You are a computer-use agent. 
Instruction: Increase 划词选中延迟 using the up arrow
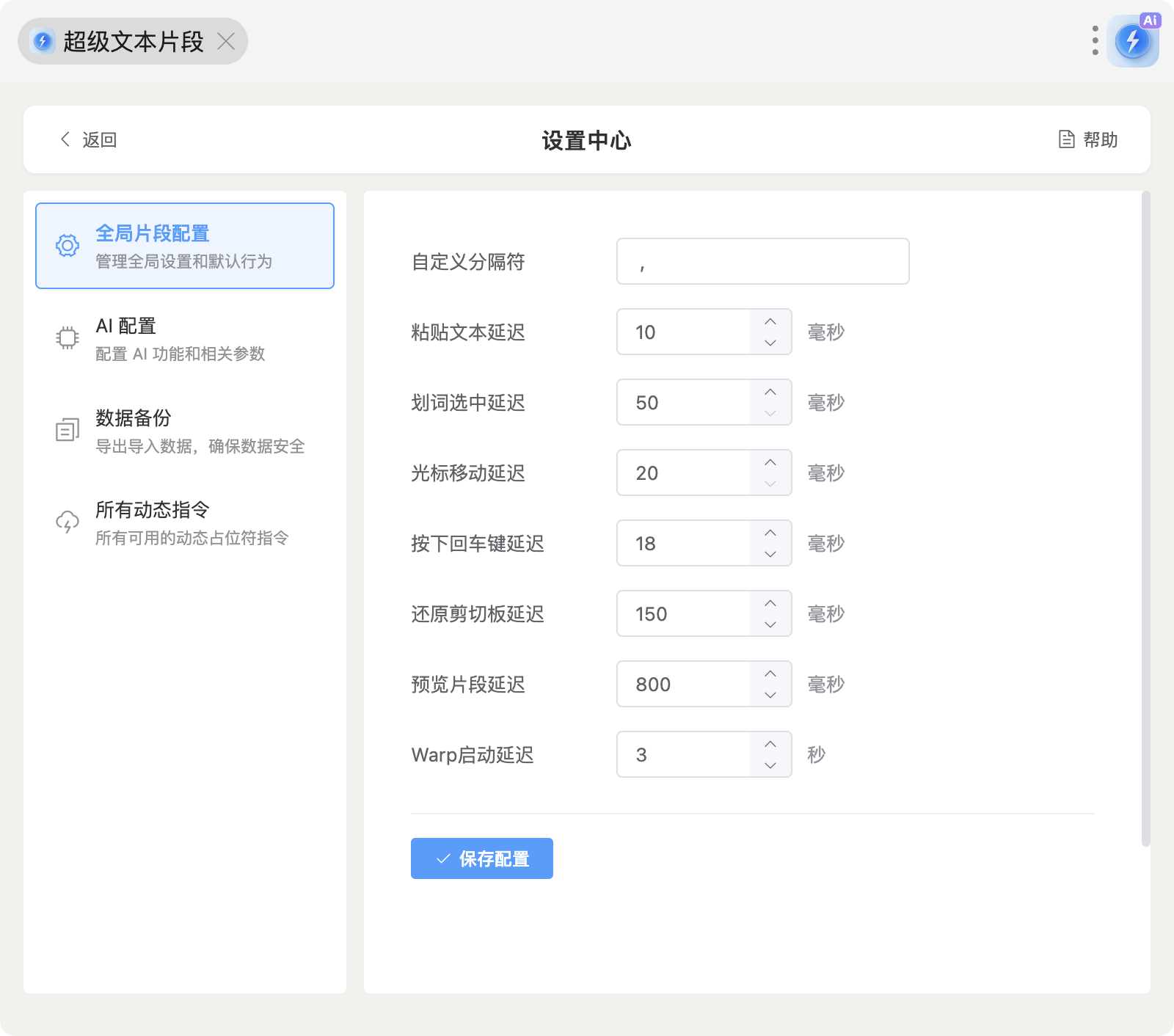[770, 392]
